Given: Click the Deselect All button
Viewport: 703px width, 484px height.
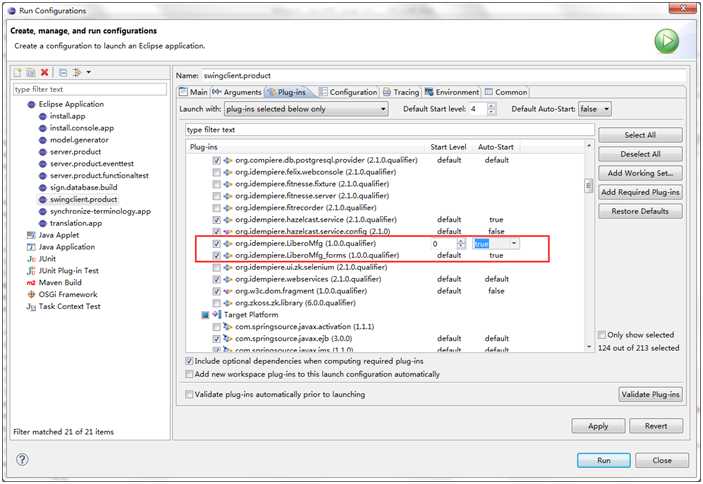Looking at the screenshot, I should pyautogui.click(x=640, y=154).
